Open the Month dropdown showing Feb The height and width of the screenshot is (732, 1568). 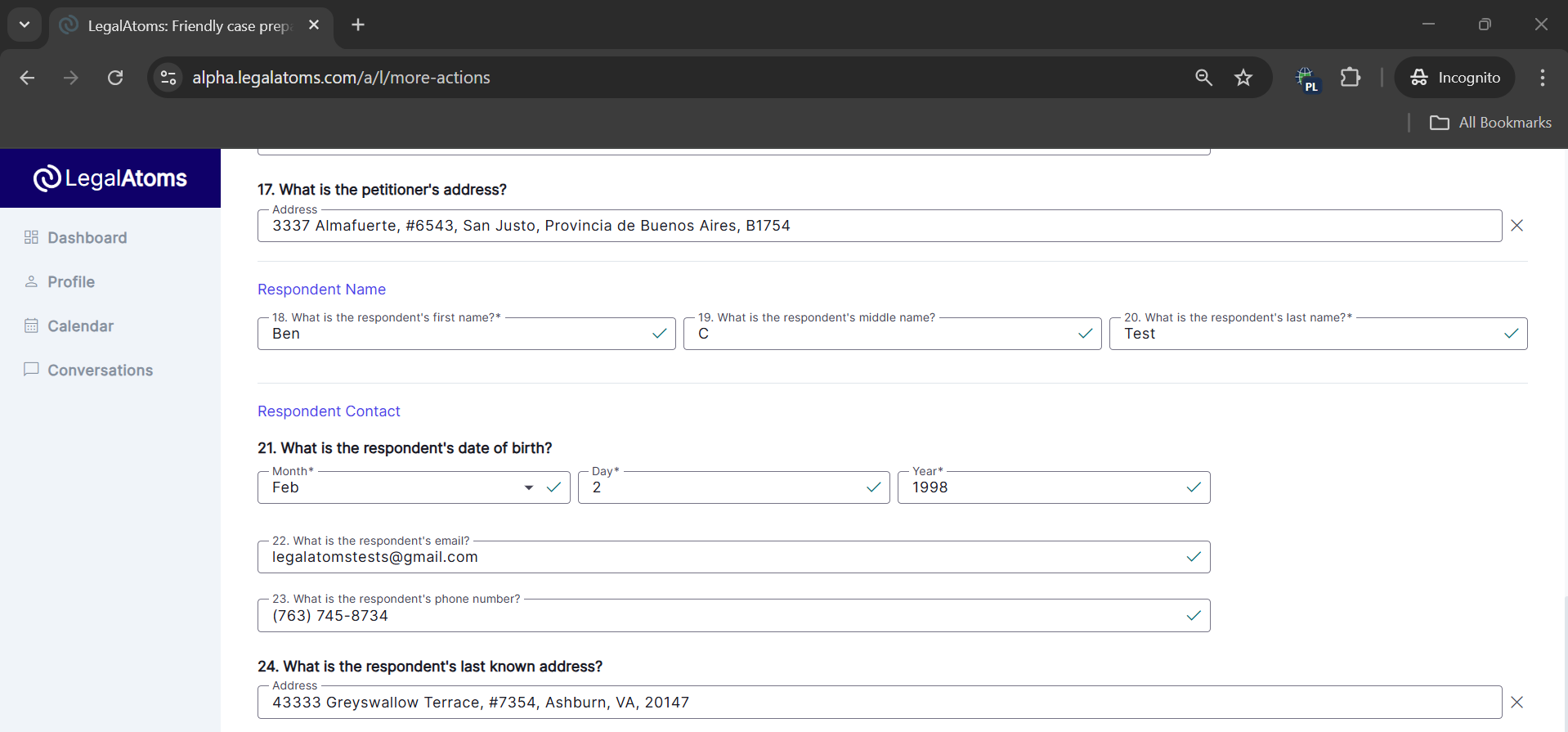528,488
